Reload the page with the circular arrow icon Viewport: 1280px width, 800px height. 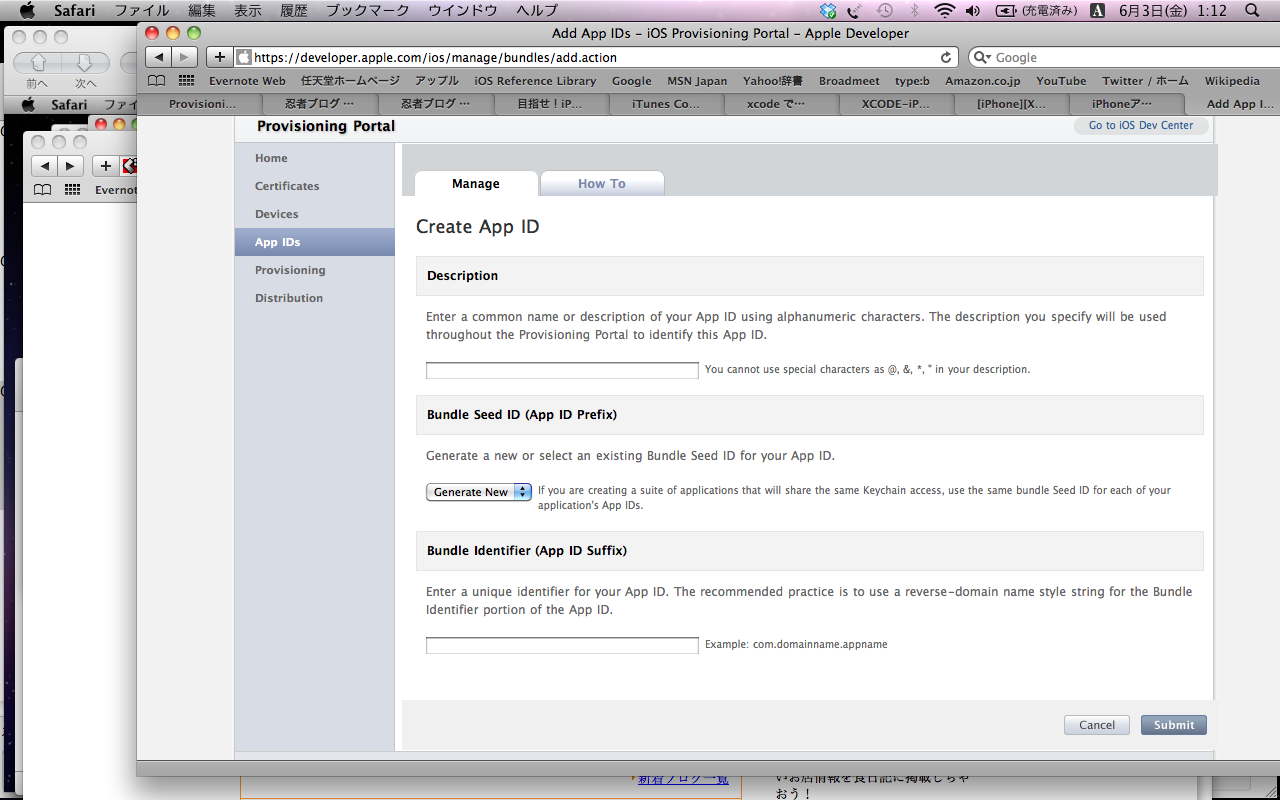946,57
